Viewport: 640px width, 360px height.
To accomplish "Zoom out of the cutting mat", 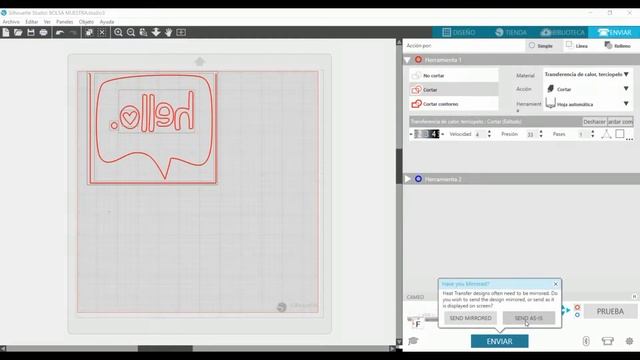I will (x=131, y=33).
